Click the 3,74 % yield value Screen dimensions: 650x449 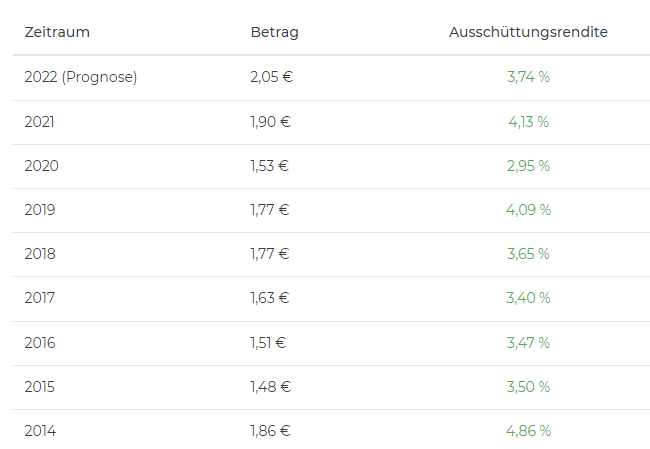[528, 77]
